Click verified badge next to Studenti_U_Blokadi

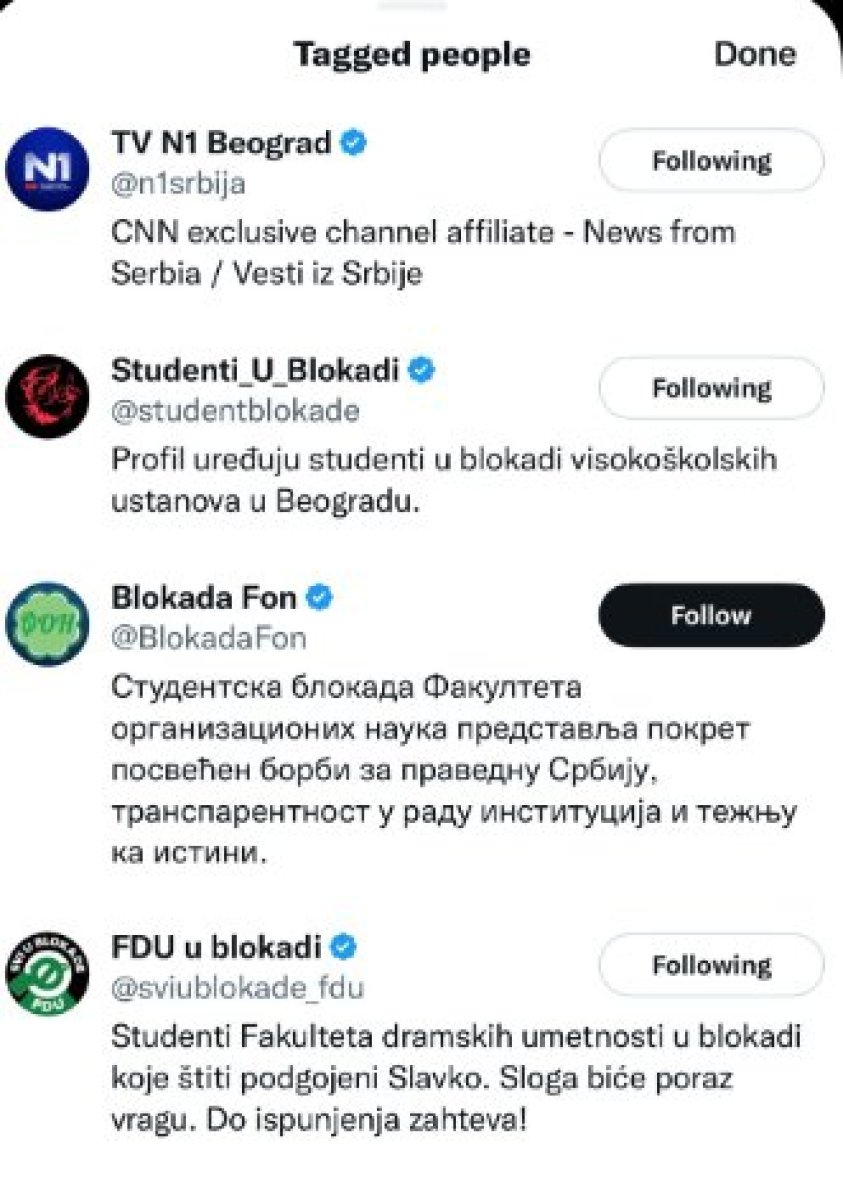point(423,371)
